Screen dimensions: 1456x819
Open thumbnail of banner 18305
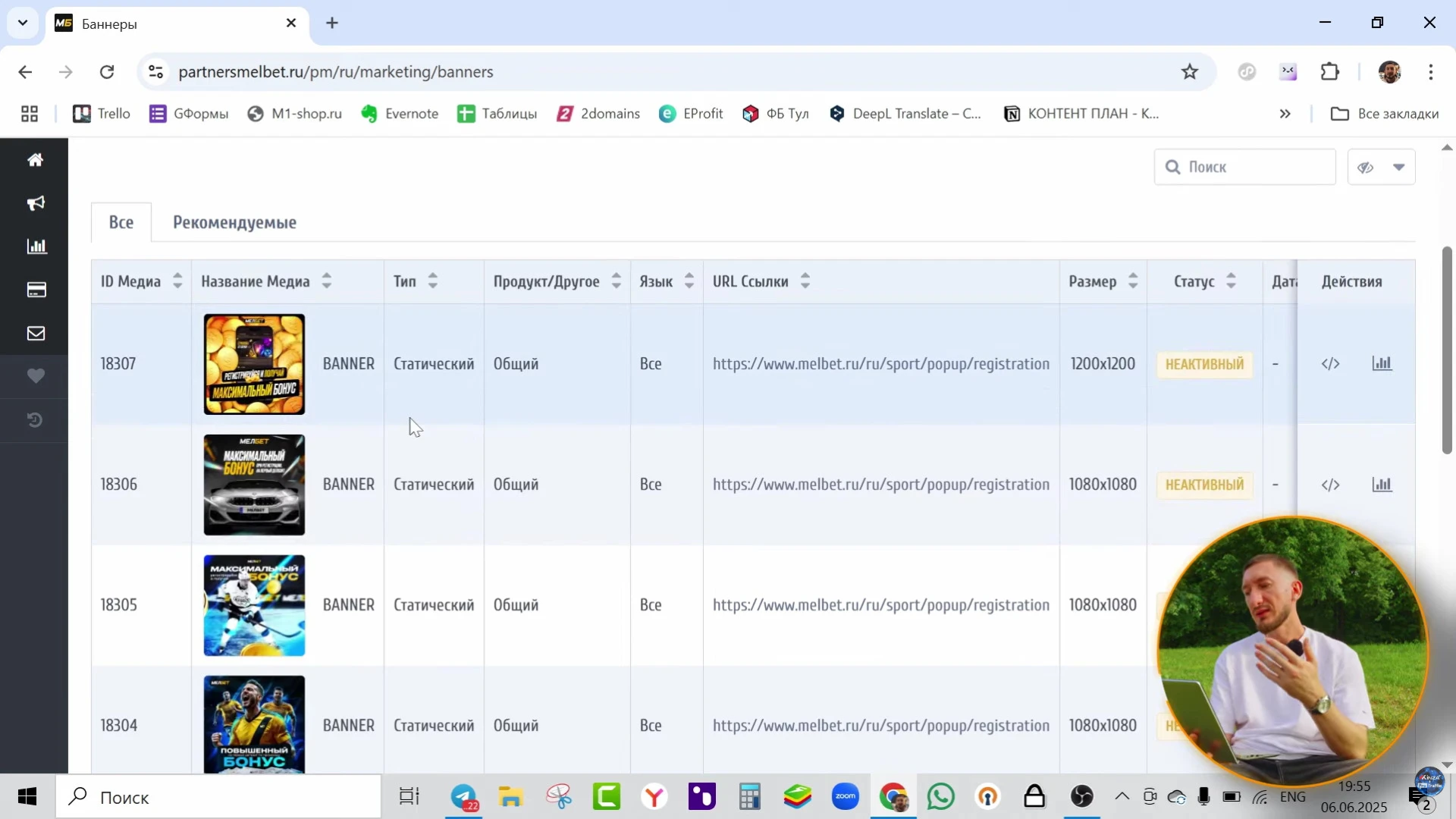click(x=254, y=605)
